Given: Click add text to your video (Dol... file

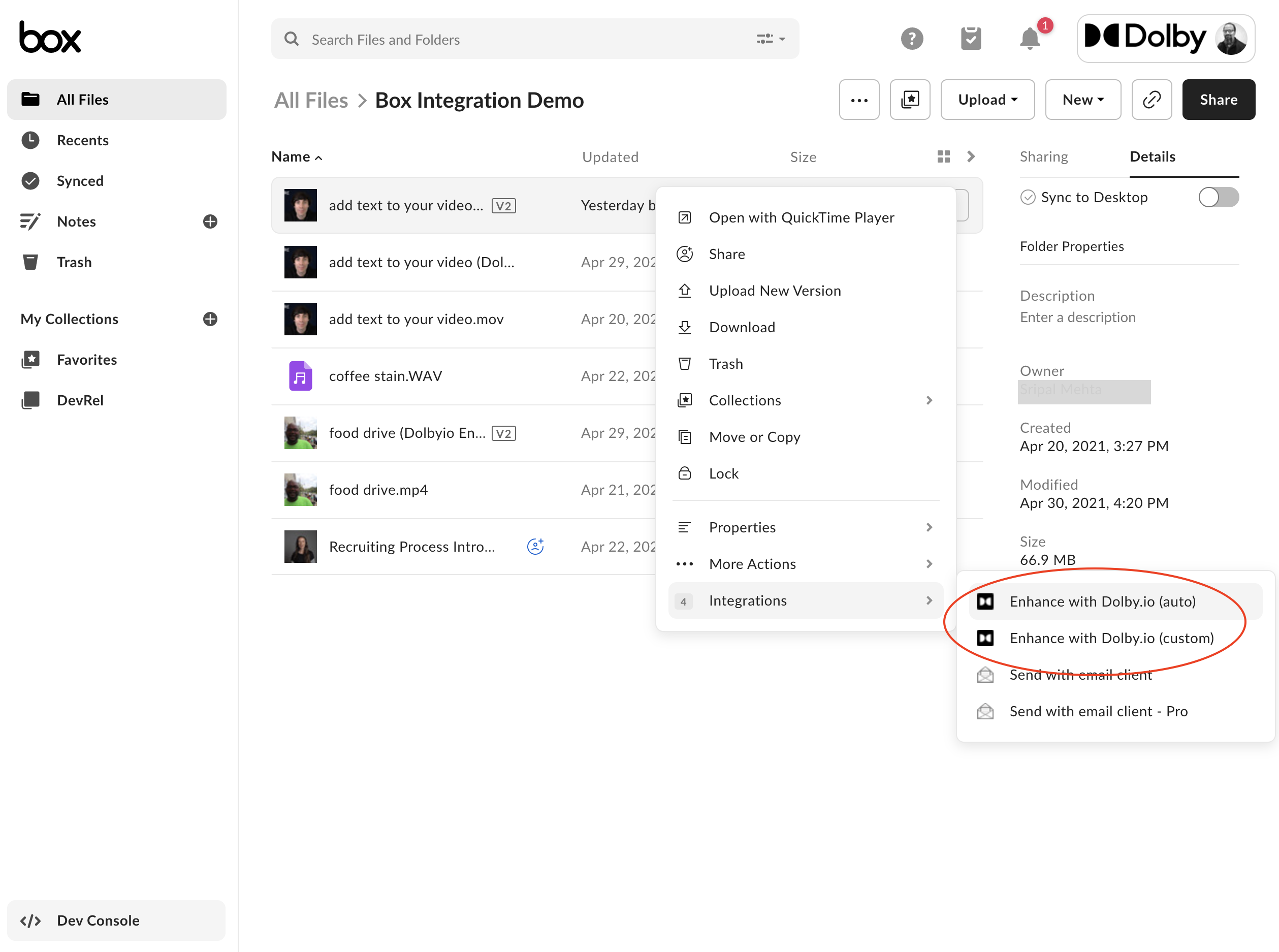Looking at the screenshot, I should point(421,262).
